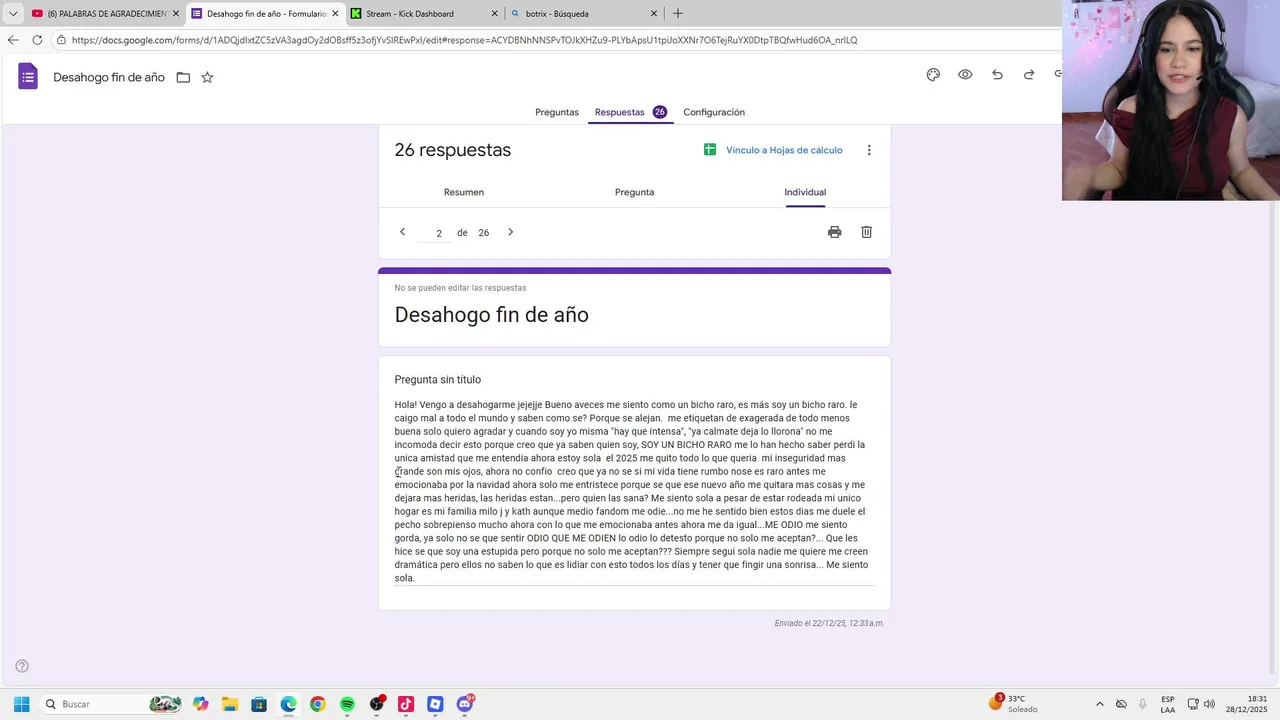Open the clock showing 18:31
The image size is (1280, 720).
pyautogui.click(x=1247, y=704)
